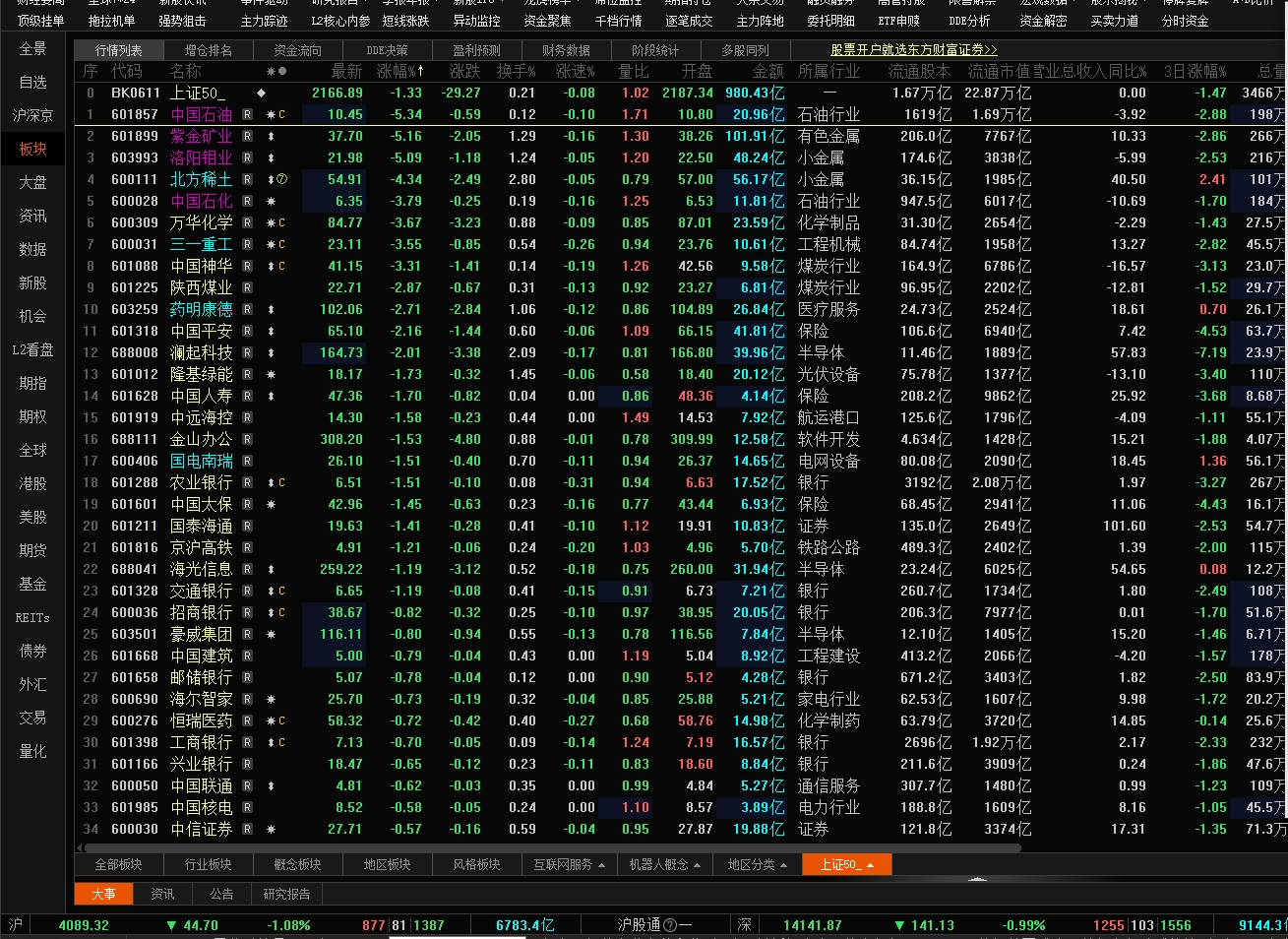Click the star marker in 隆基绿能 row
This screenshot has width=1288, height=939.
[x=272, y=374]
